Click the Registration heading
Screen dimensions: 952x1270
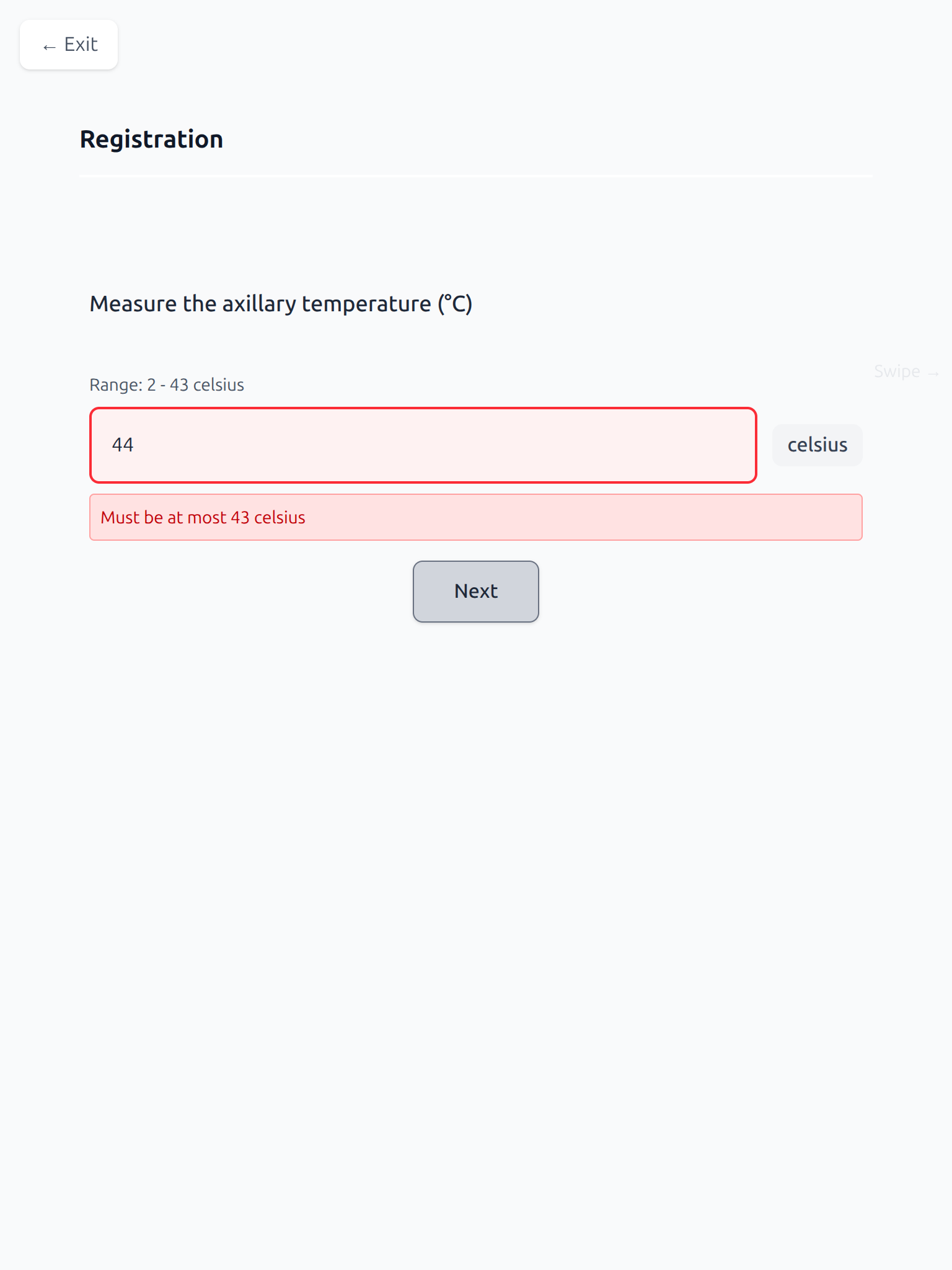coord(151,138)
